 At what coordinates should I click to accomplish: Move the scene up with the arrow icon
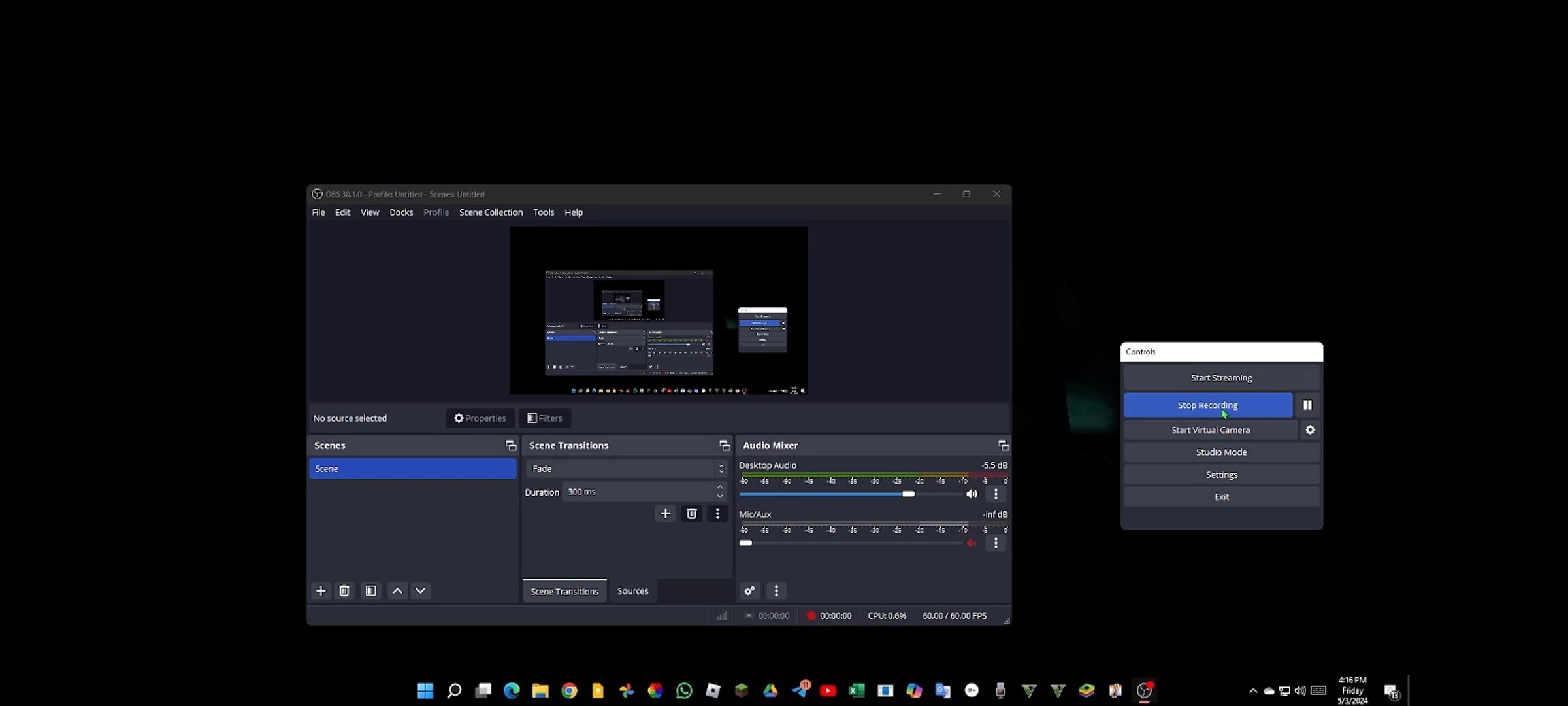[x=397, y=591]
